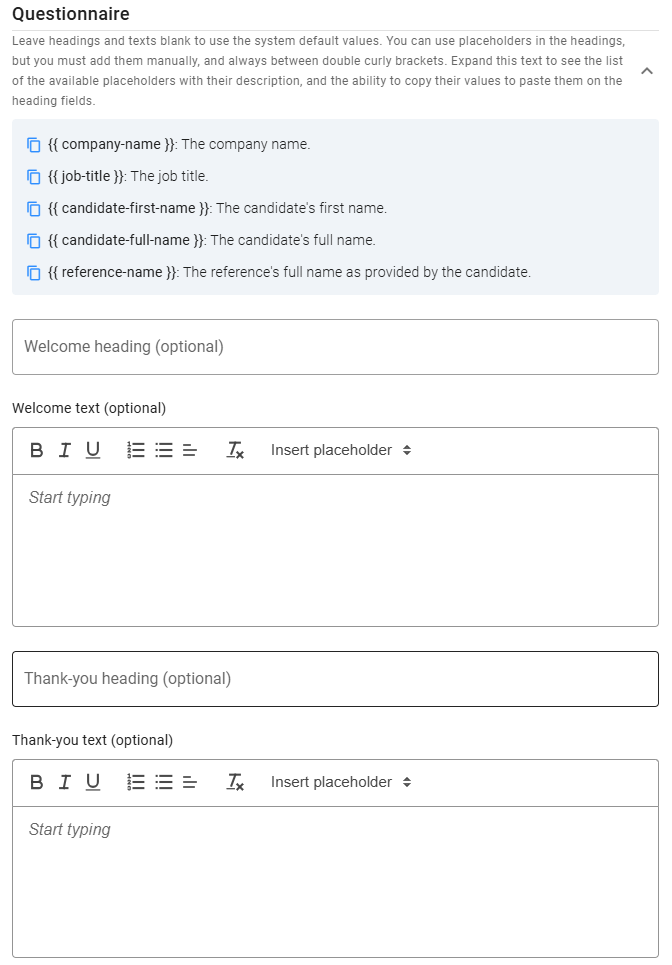Copy the {{ job-title }} placeholder
The height and width of the screenshot is (965, 672).
point(31,176)
